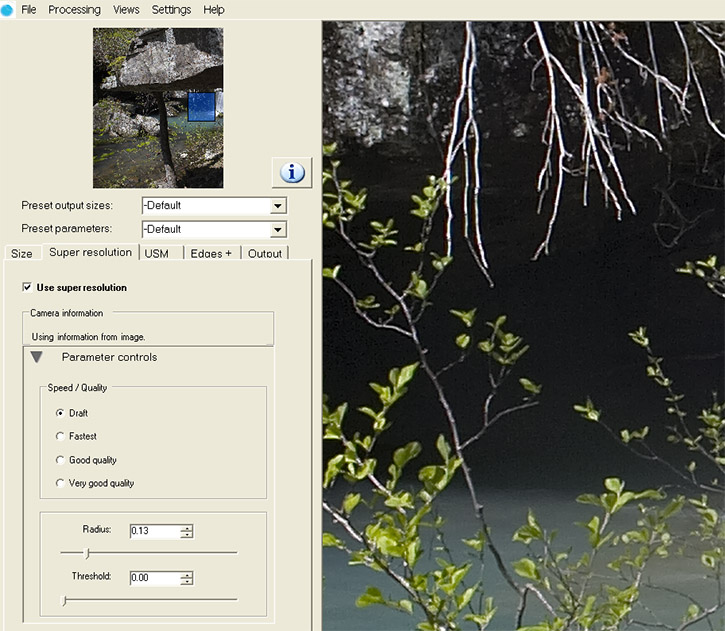Click the enlarged preview image of branches
725x631 pixels.
523,325
